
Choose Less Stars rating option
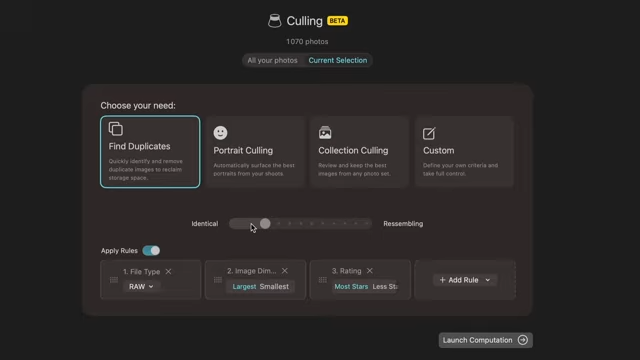(x=385, y=287)
